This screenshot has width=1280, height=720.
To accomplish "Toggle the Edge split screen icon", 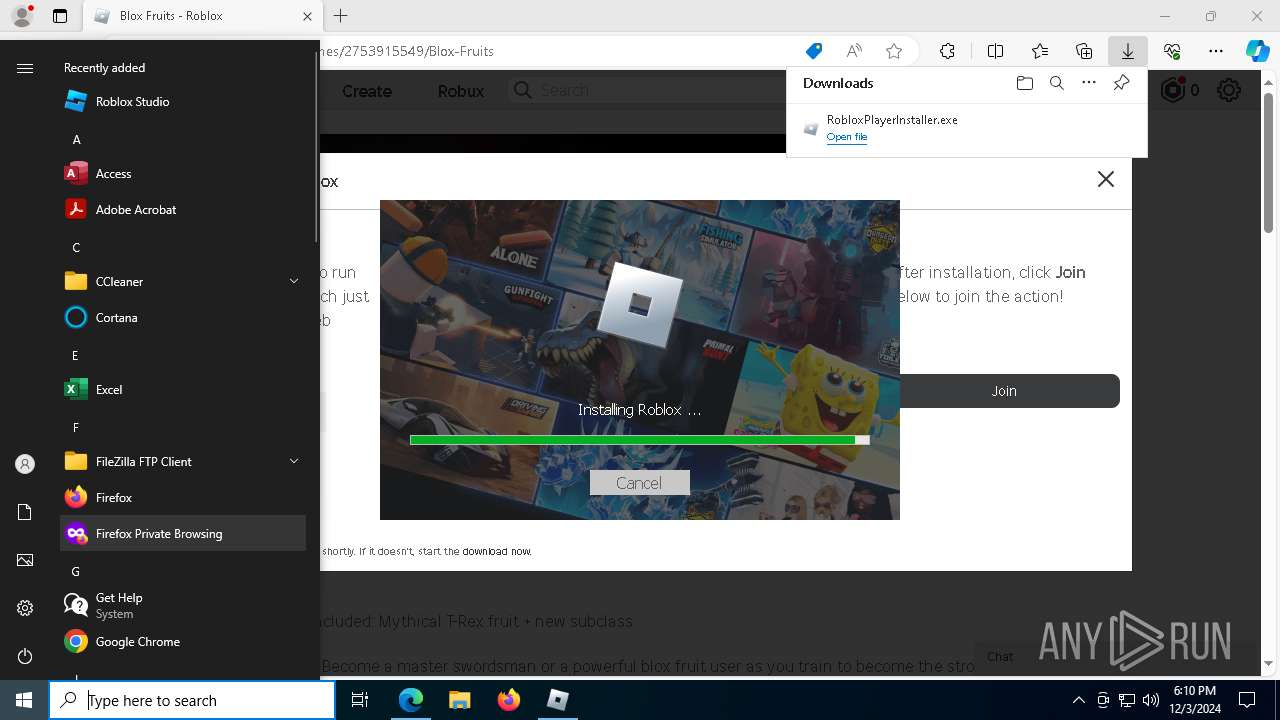I will pos(995,51).
